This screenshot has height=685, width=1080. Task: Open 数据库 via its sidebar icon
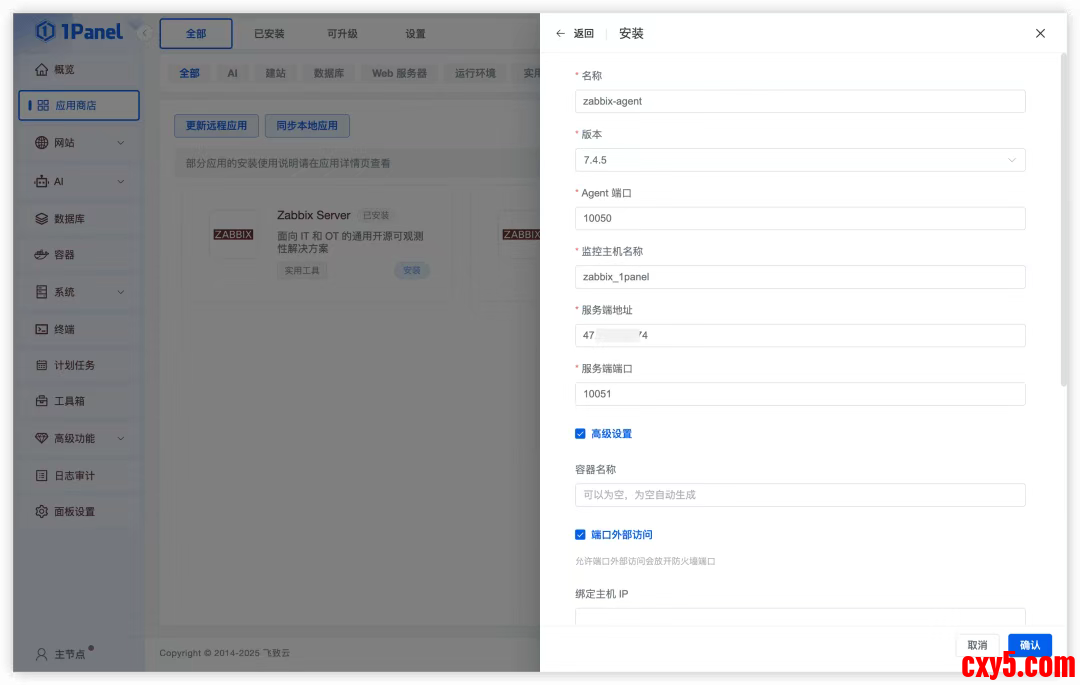[41, 218]
